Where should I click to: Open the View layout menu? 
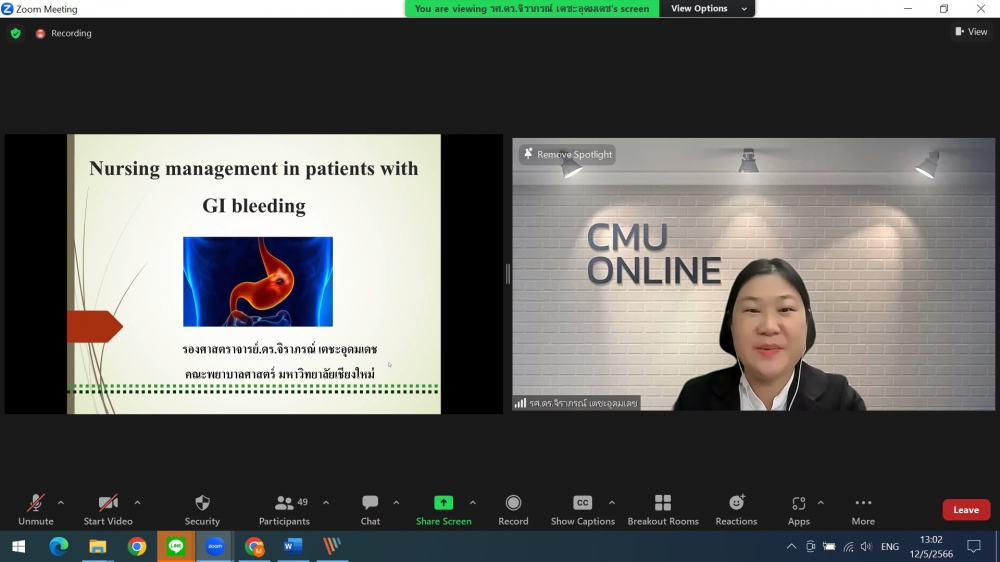971,32
